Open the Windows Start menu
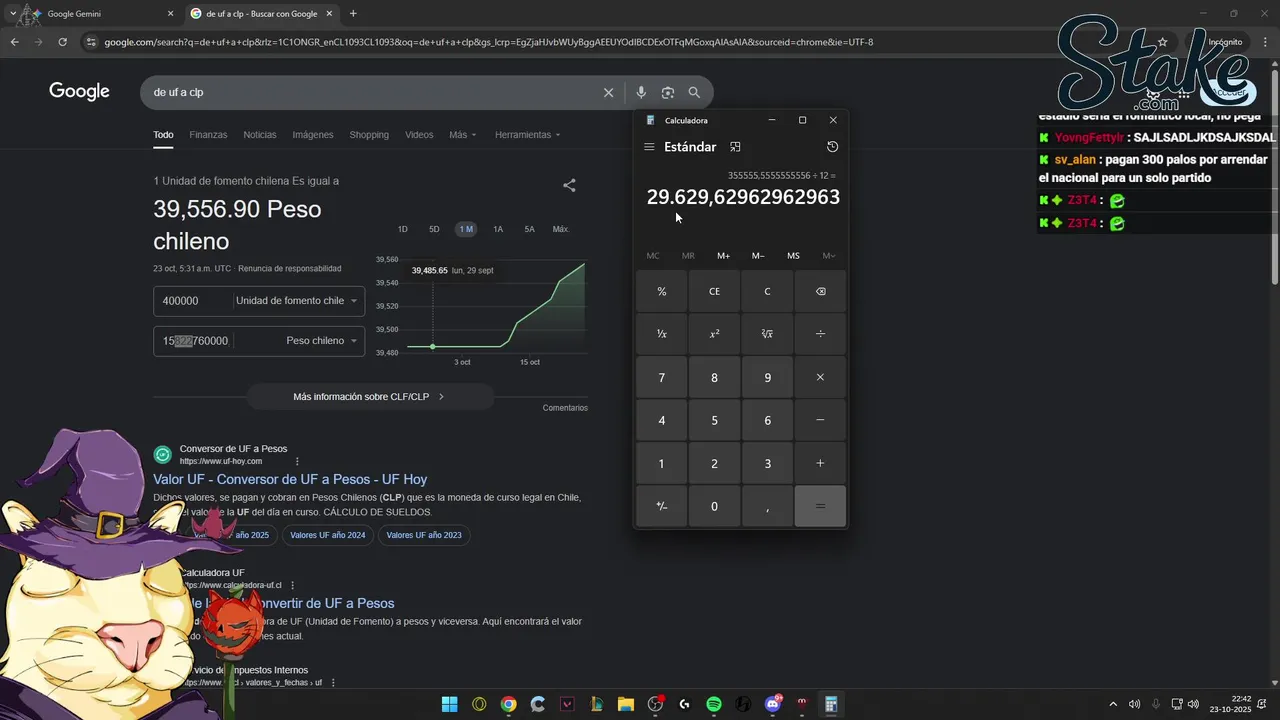The image size is (1280, 720). coord(449,704)
